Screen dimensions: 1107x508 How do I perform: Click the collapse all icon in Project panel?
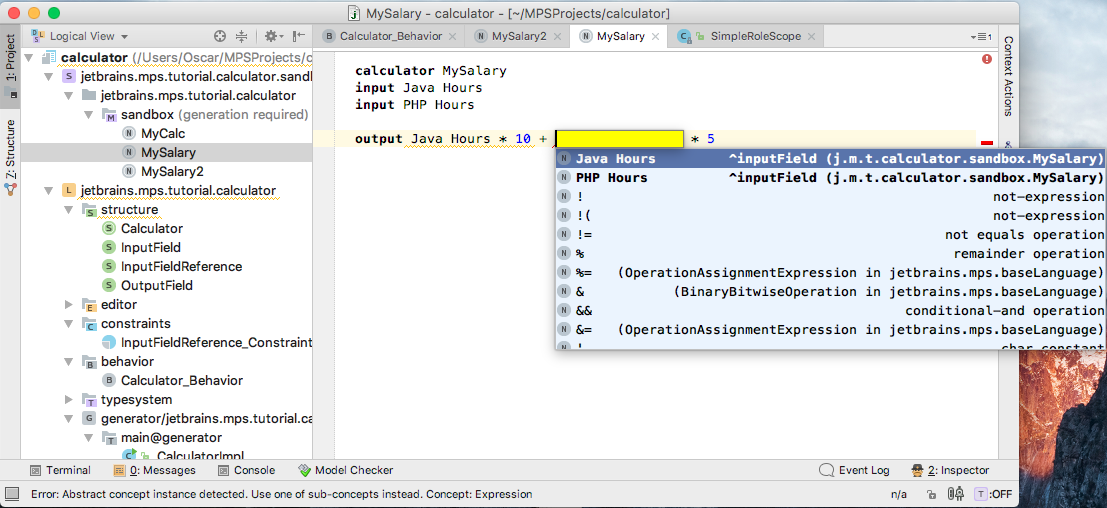pos(241,36)
